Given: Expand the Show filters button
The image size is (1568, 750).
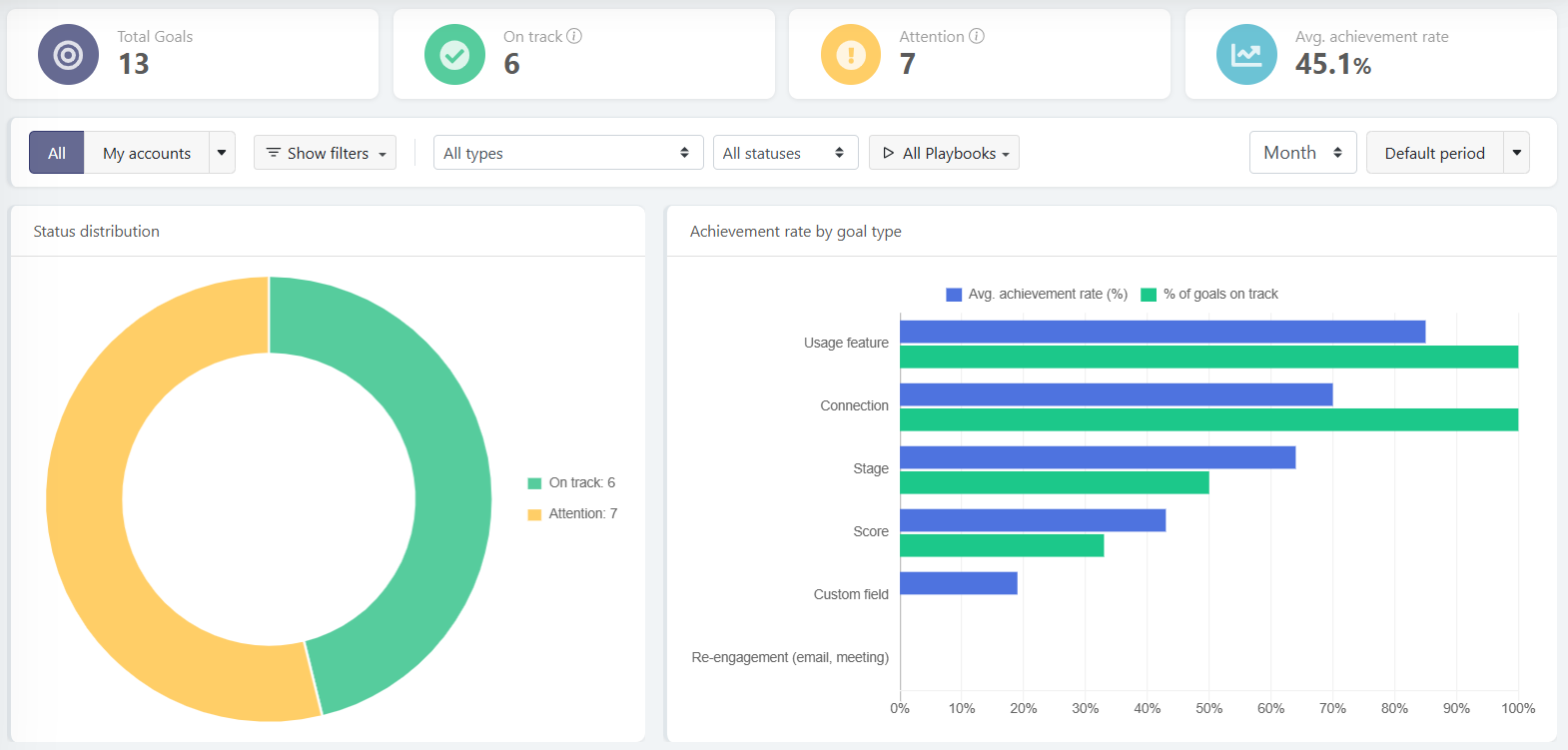Looking at the screenshot, I should (x=326, y=153).
